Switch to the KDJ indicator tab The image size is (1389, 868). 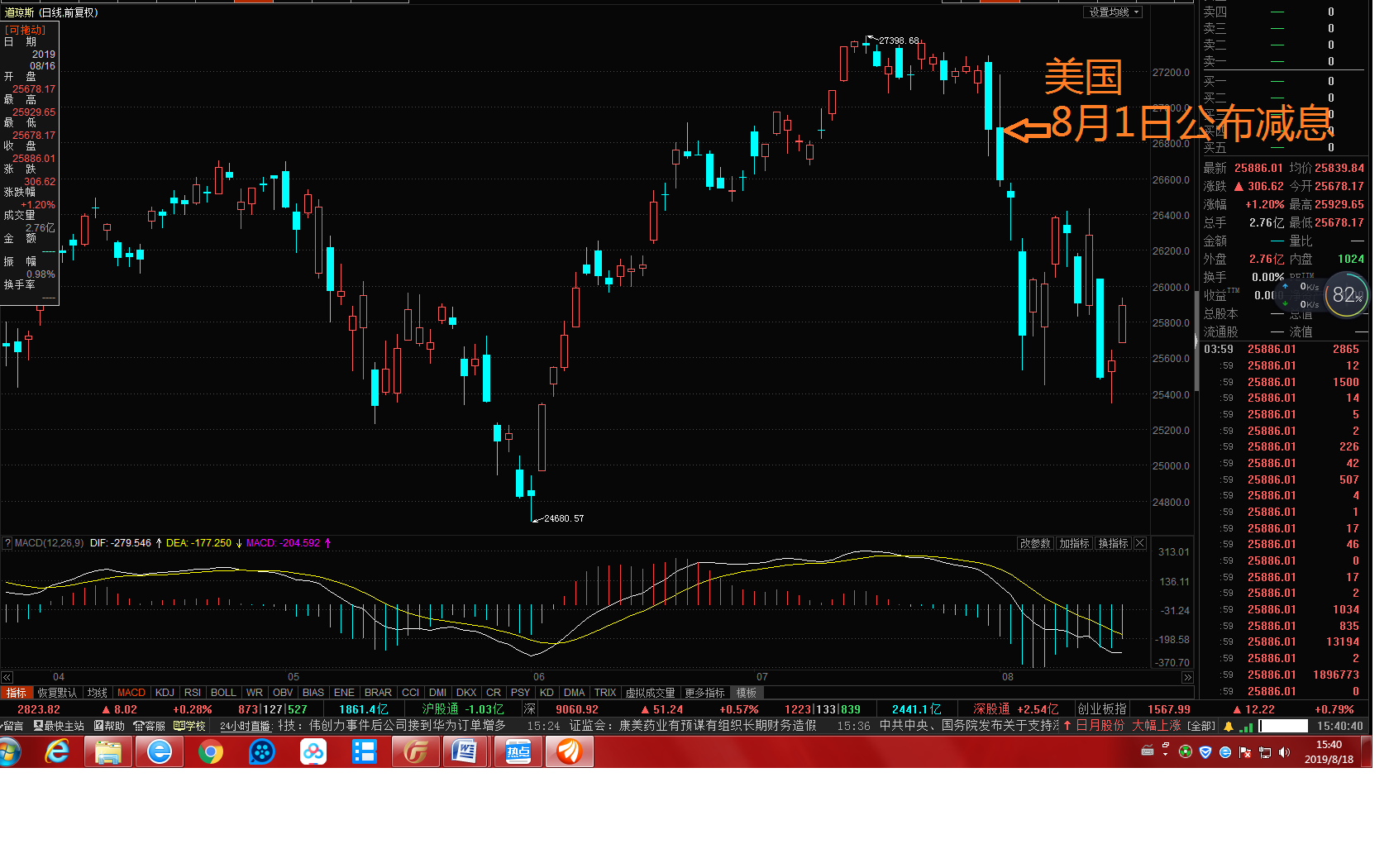tap(165, 693)
